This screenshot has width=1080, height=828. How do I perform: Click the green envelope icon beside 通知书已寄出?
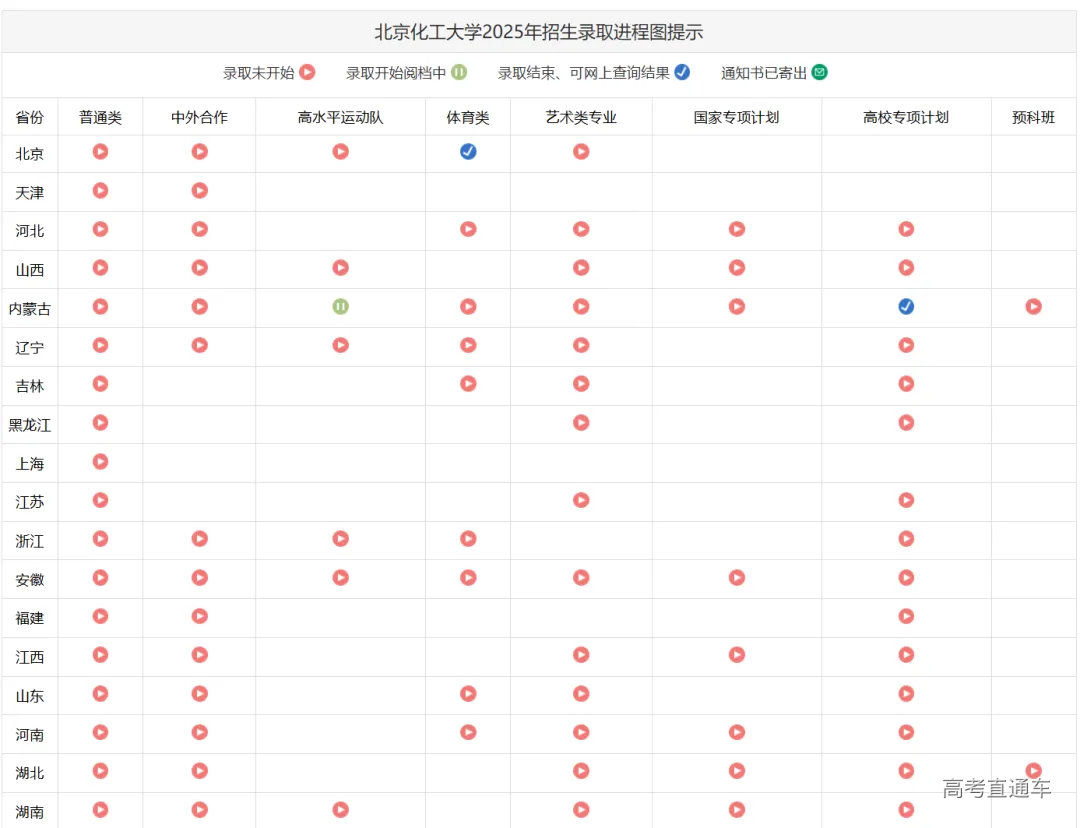point(820,72)
